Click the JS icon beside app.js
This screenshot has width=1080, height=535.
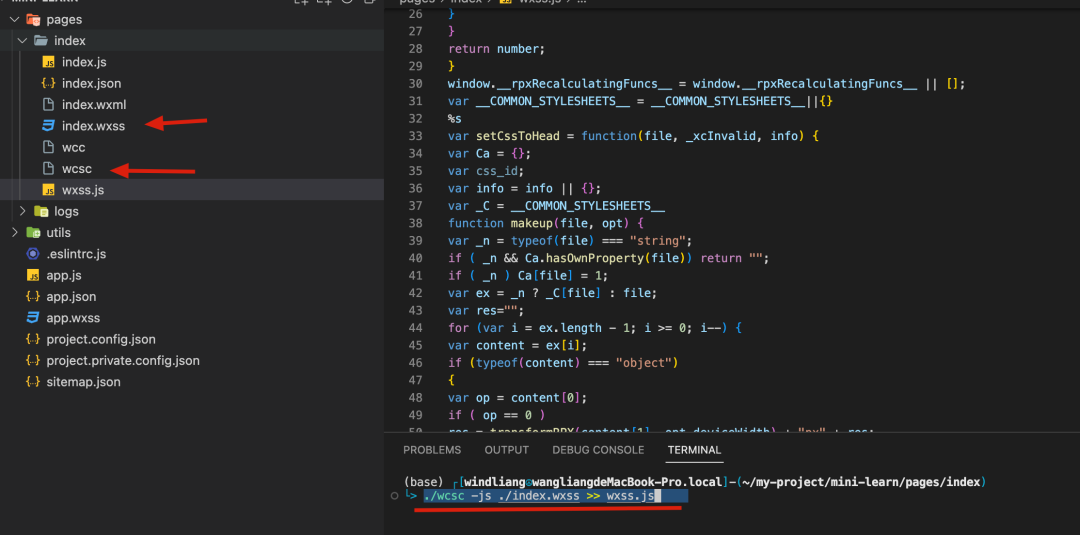[32, 275]
